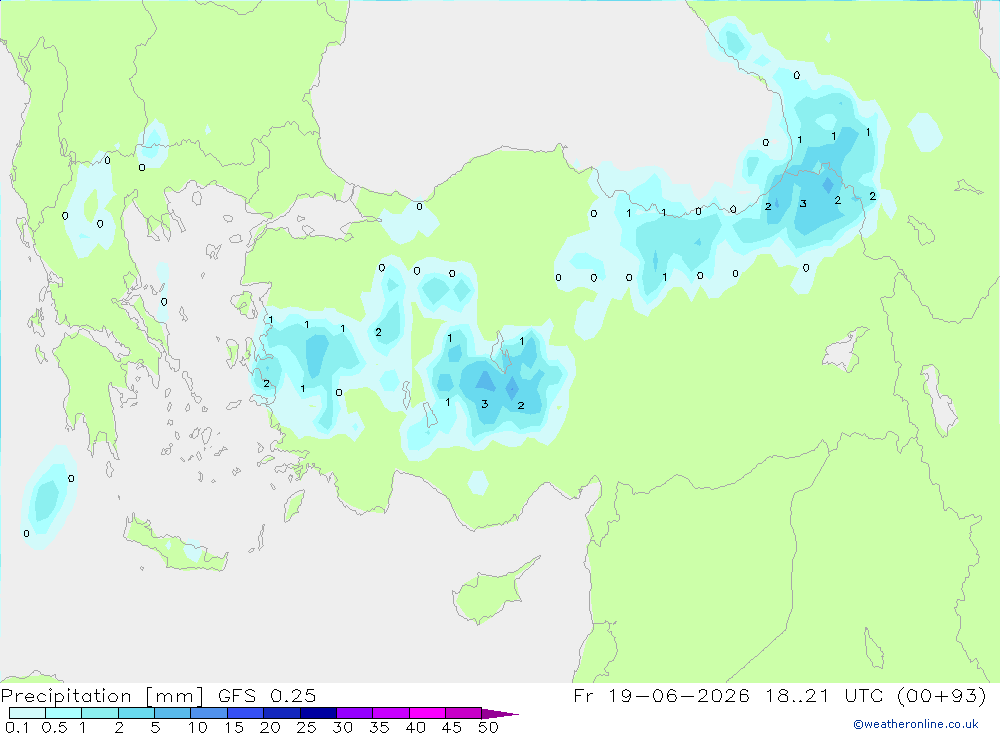Click the '(00+93)' forecast offset text
This screenshot has height=733, width=1000.
[941, 696]
